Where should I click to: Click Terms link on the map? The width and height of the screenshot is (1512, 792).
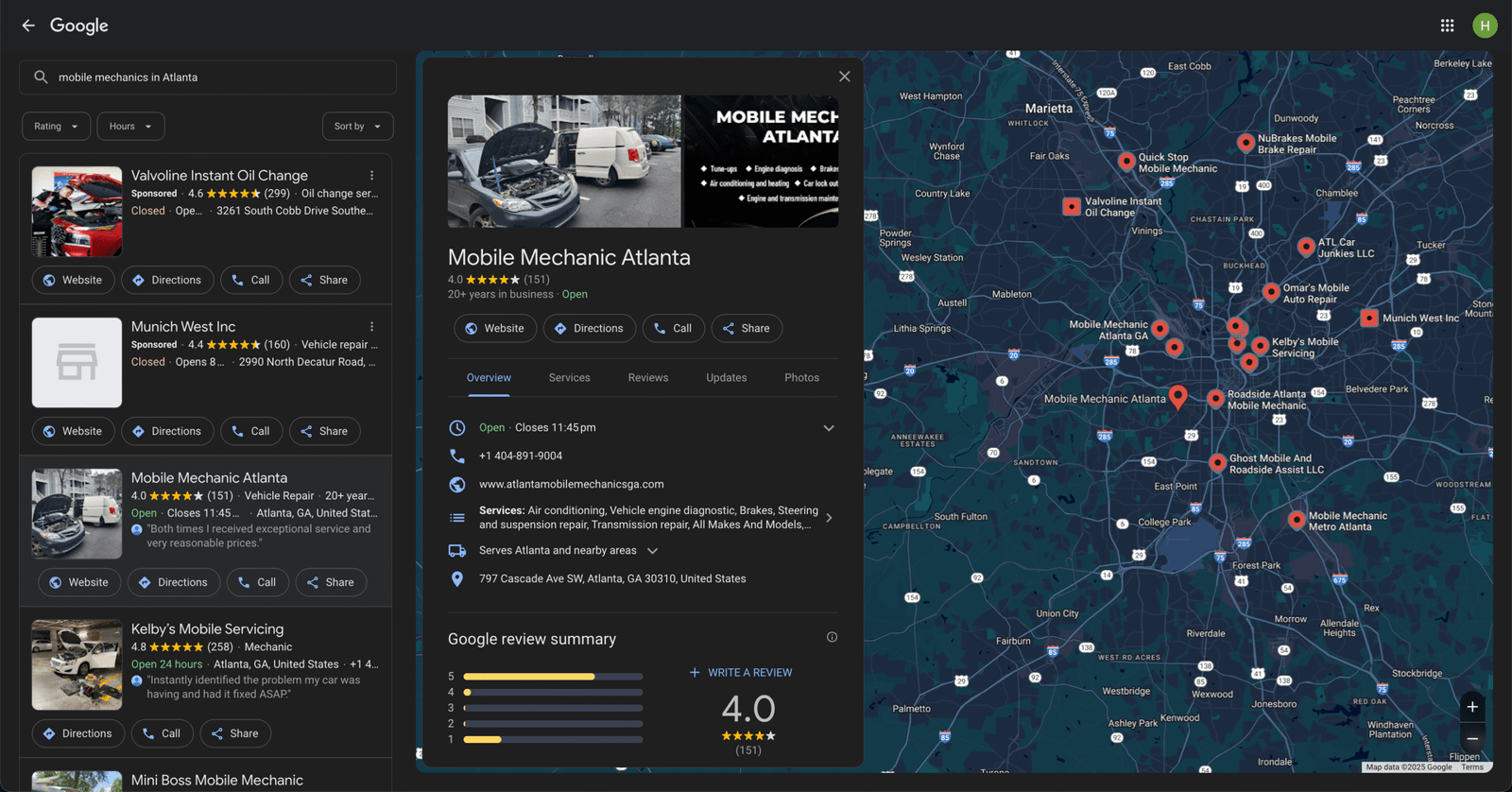click(x=1472, y=767)
